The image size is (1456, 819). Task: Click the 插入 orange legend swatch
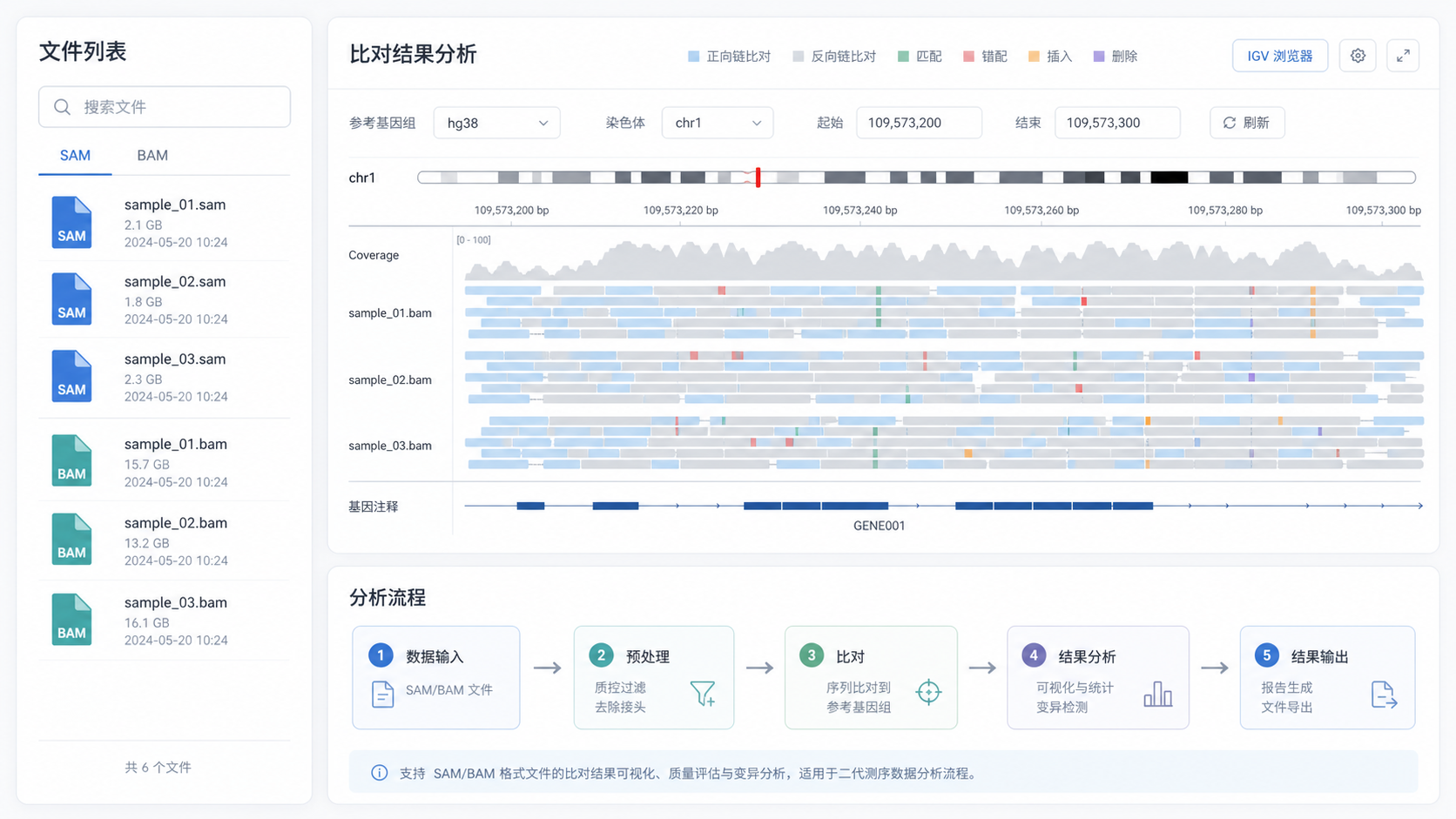tap(1034, 57)
